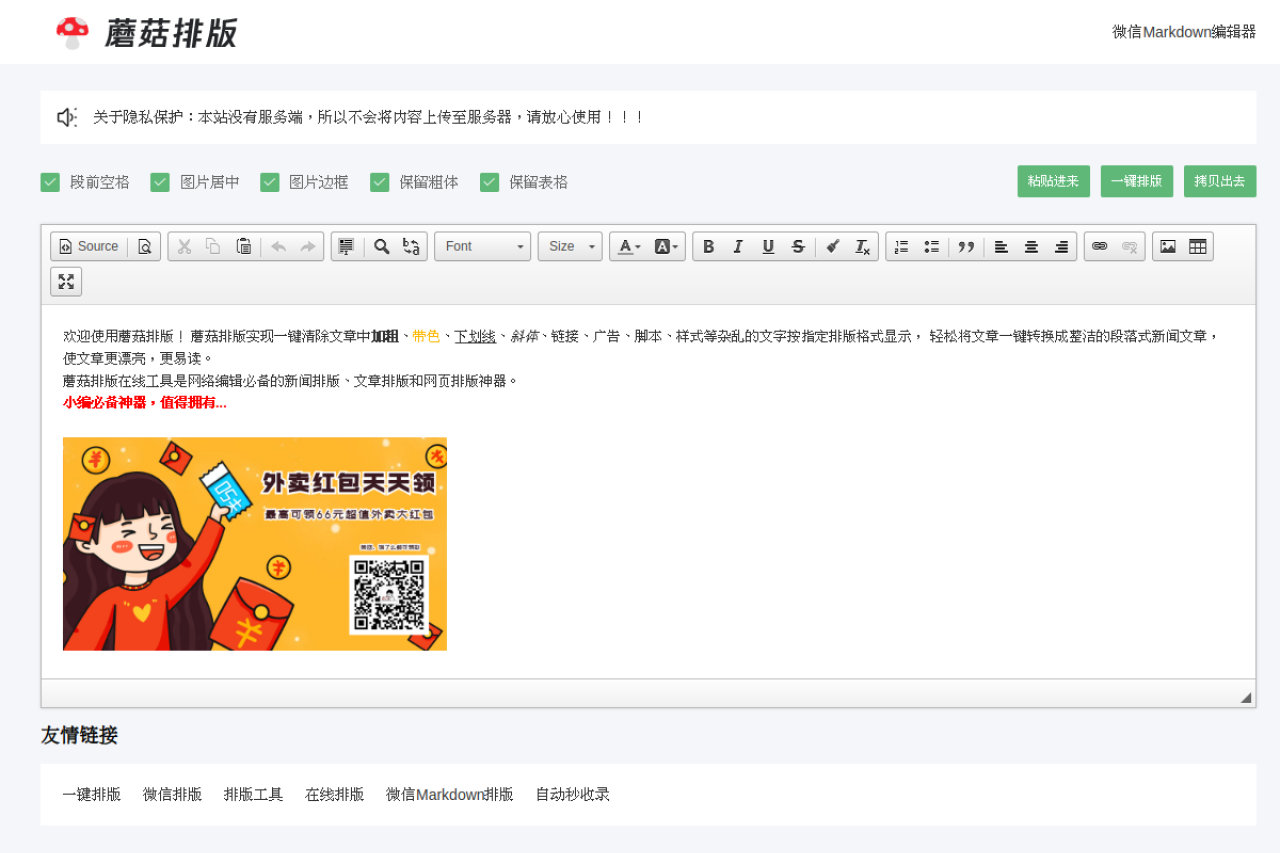Click the Undo arrow icon
The width and height of the screenshot is (1280, 853).
[x=278, y=246]
